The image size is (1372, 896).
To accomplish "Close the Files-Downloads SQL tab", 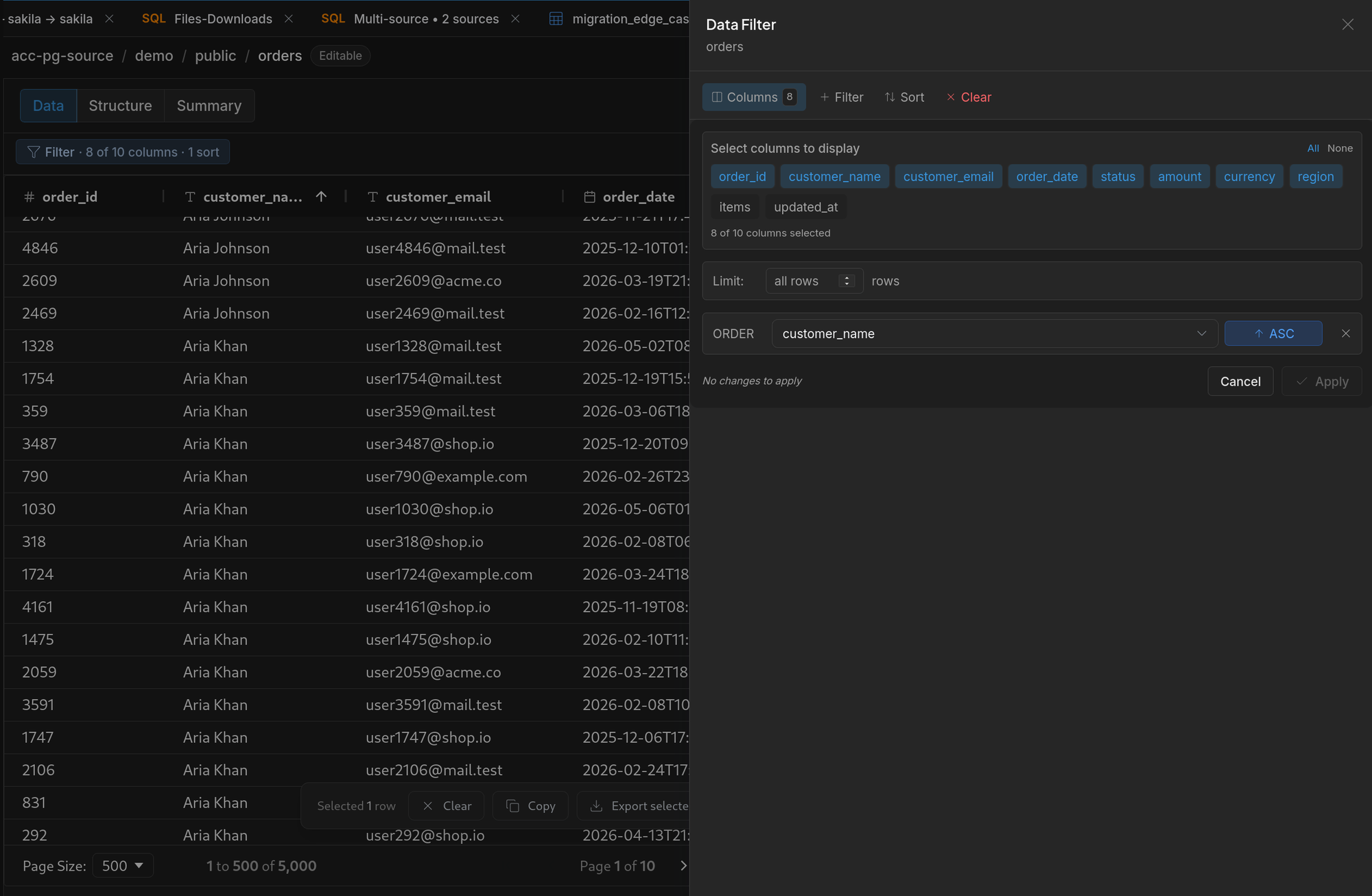I will (289, 19).
